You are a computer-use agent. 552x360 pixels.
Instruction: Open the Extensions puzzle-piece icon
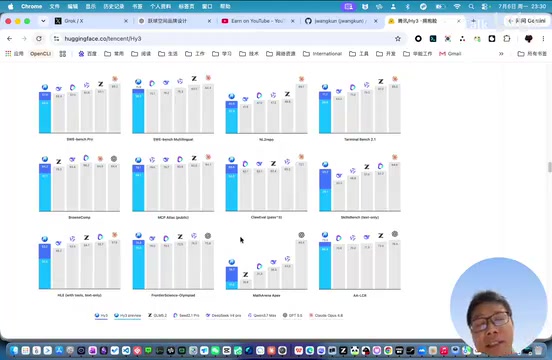click(507, 39)
